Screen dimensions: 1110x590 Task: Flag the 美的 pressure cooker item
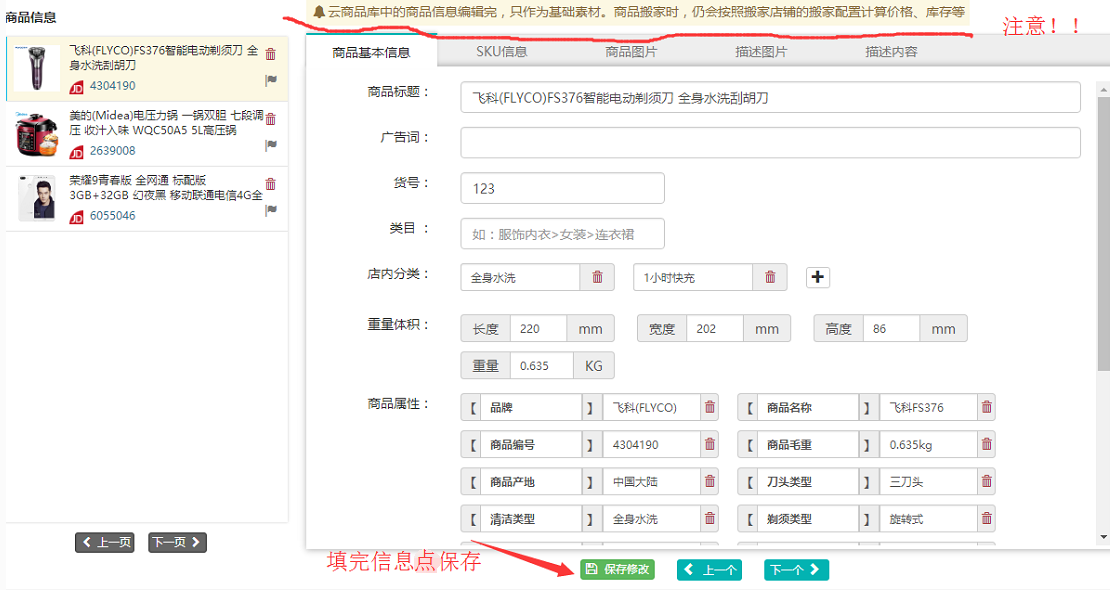click(x=270, y=145)
